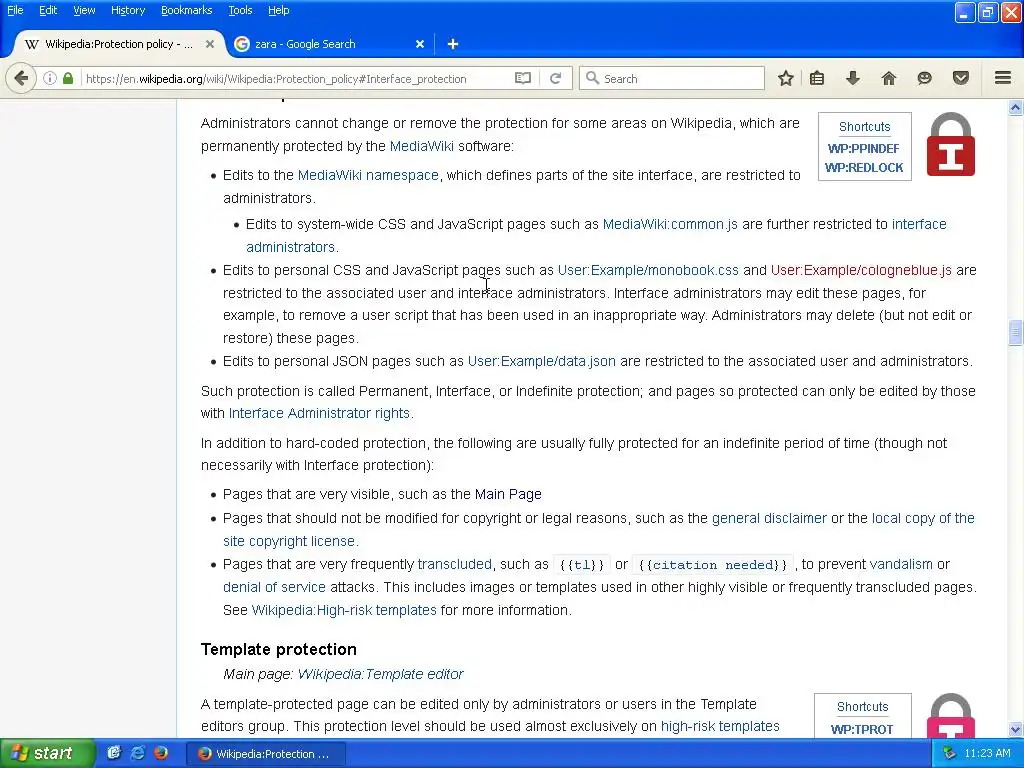
Task: Open local copy of the site link
Action: (x=923, y=519)
